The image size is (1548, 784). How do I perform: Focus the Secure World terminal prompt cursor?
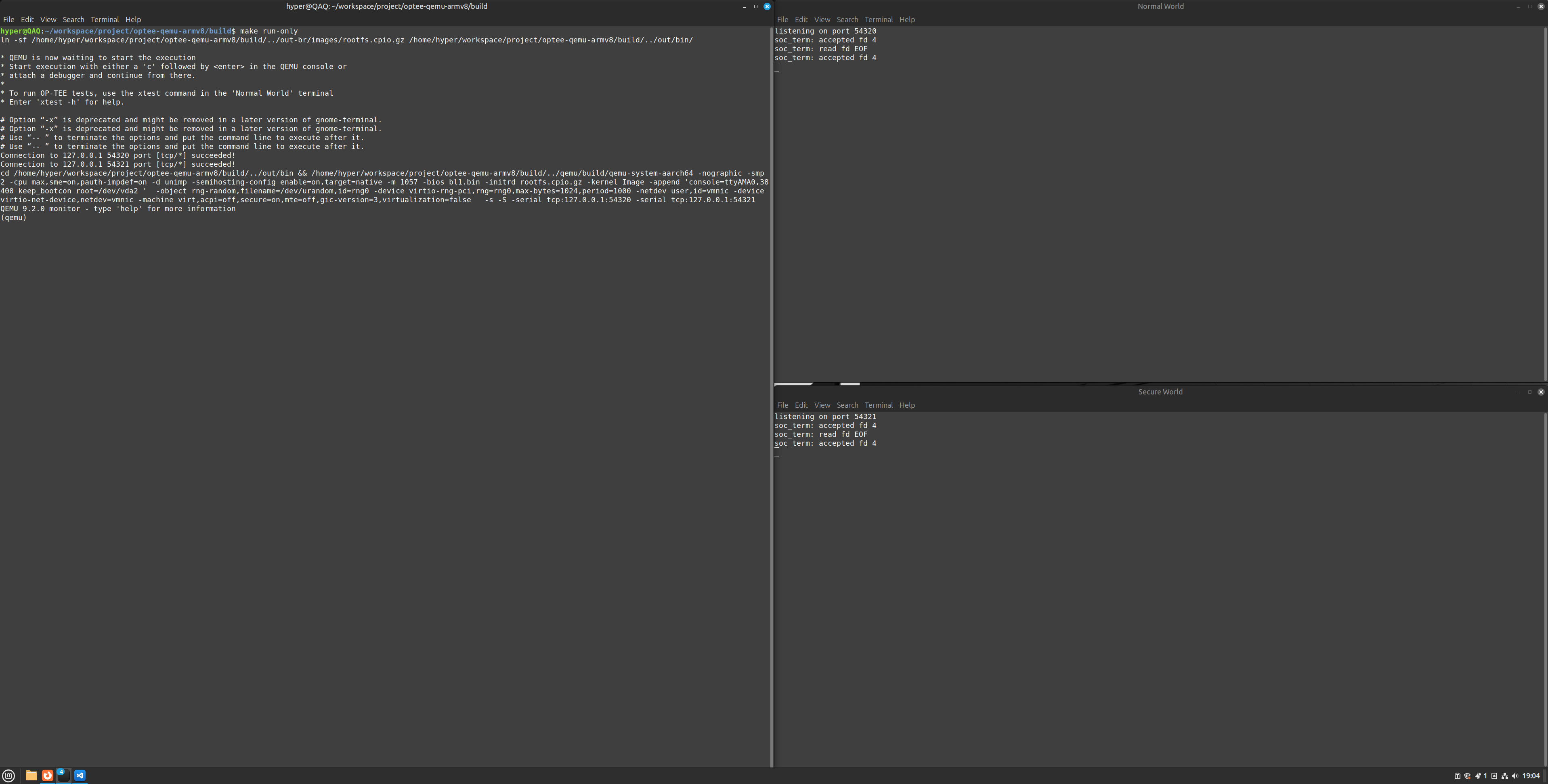[777, 452]
